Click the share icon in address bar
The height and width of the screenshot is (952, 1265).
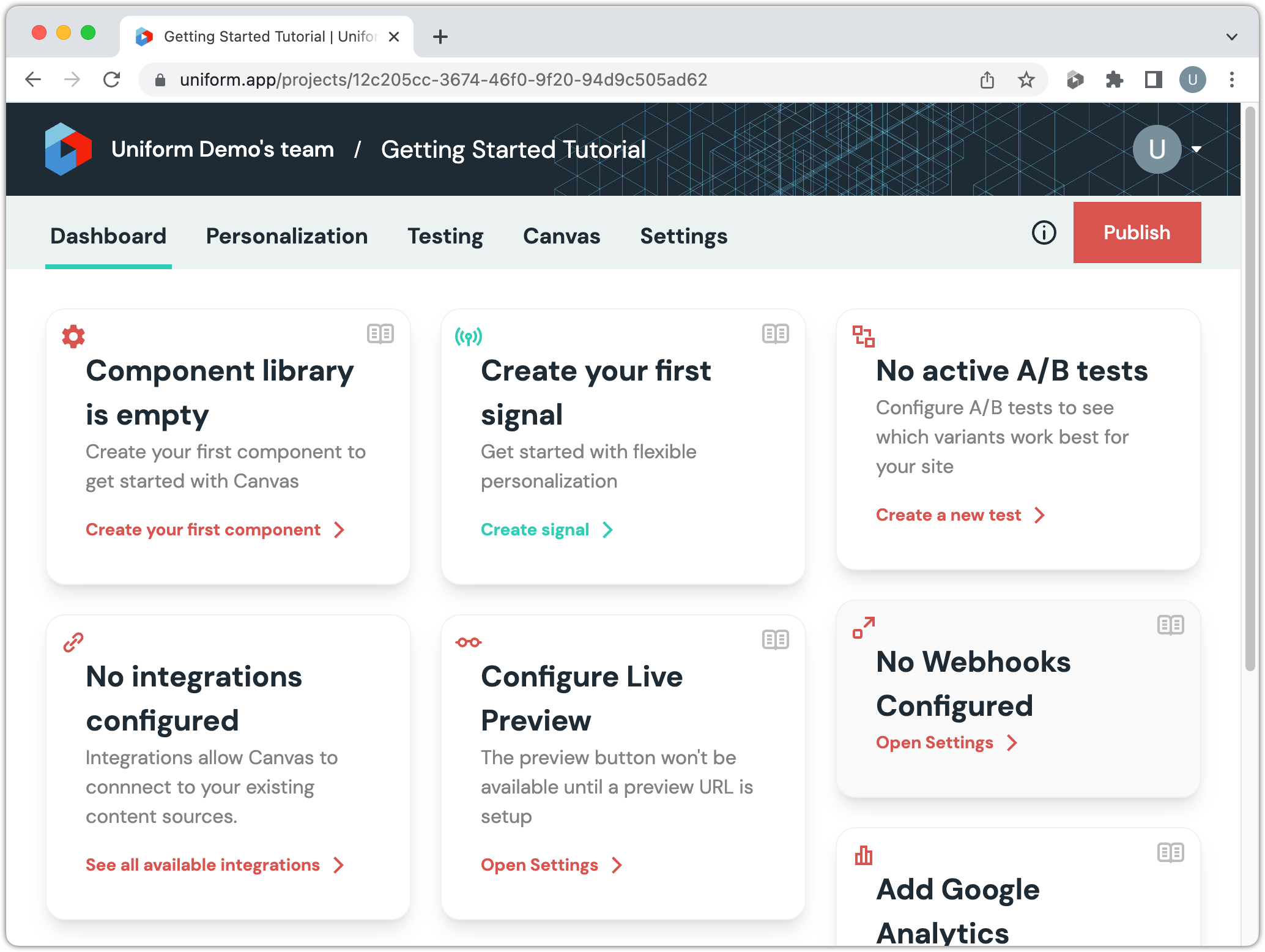click(x=987, y=80)
